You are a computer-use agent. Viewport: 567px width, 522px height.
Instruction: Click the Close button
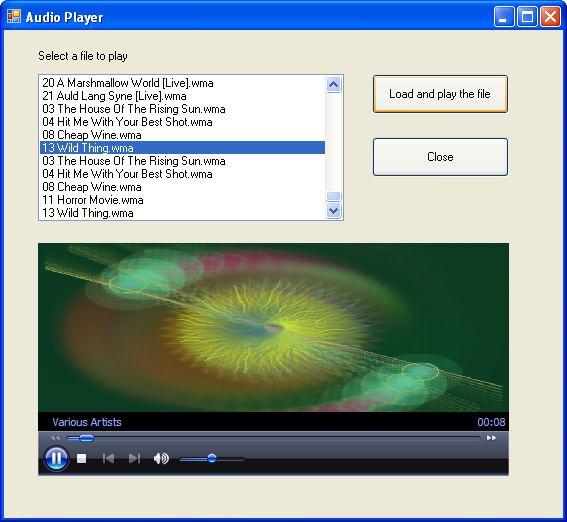pyautogui.click(x=440, y=157)
